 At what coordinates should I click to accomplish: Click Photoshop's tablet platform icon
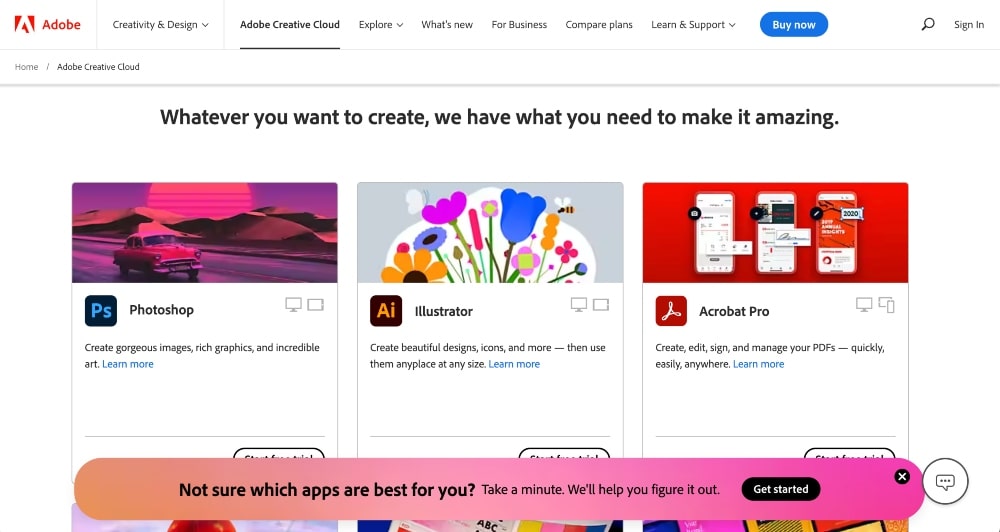(316, 304)
